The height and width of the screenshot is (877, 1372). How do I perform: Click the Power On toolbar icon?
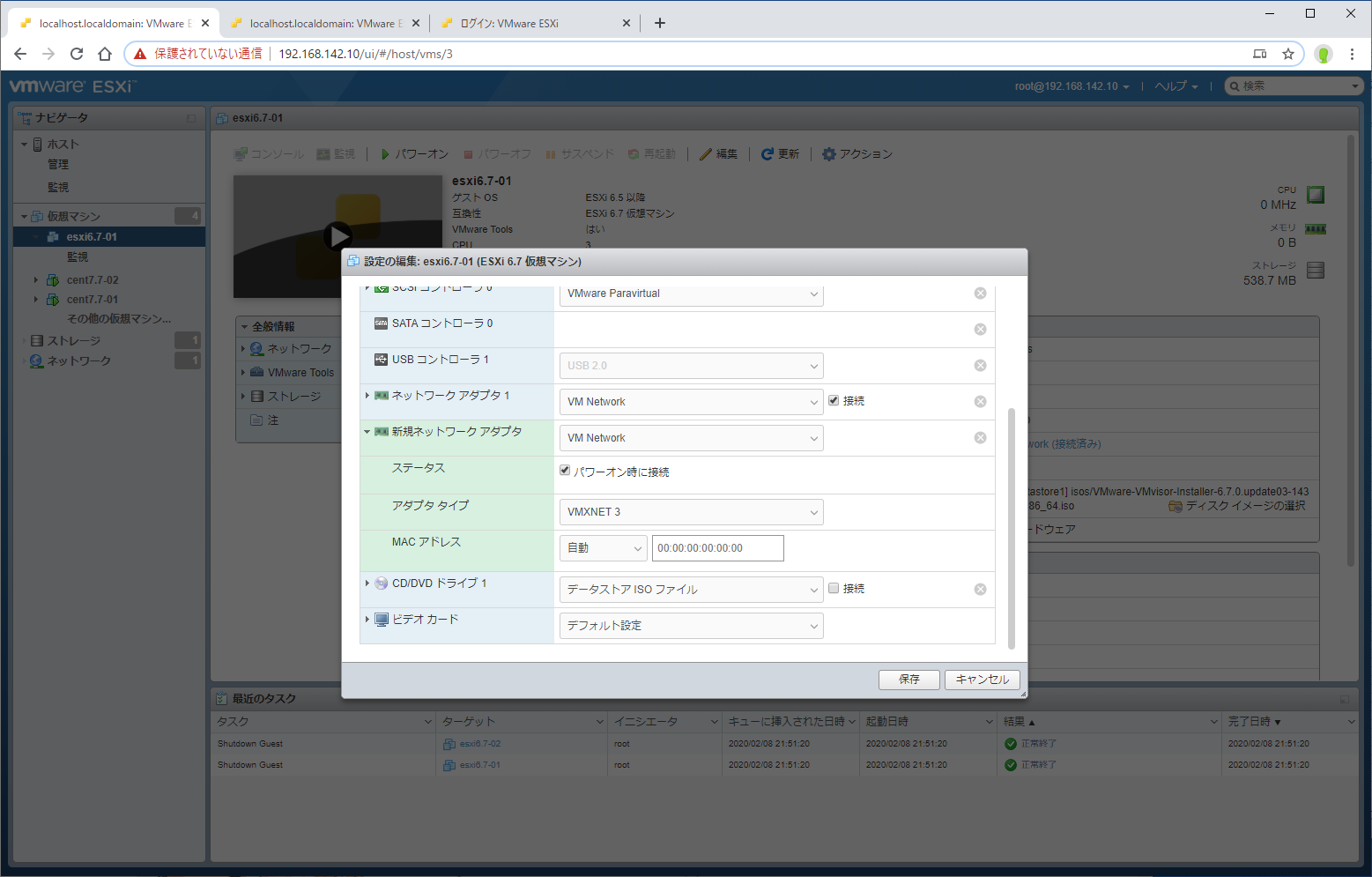point(385,154)
